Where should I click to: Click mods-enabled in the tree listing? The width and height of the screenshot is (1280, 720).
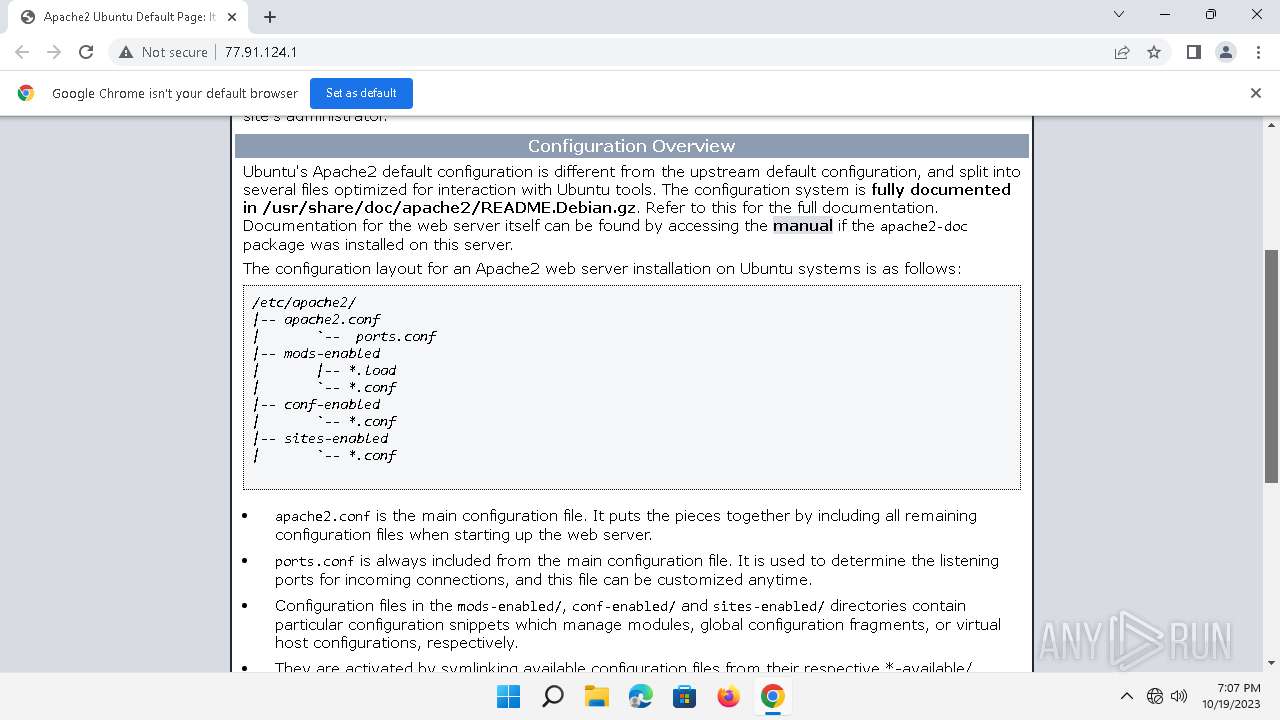(332, 353)
